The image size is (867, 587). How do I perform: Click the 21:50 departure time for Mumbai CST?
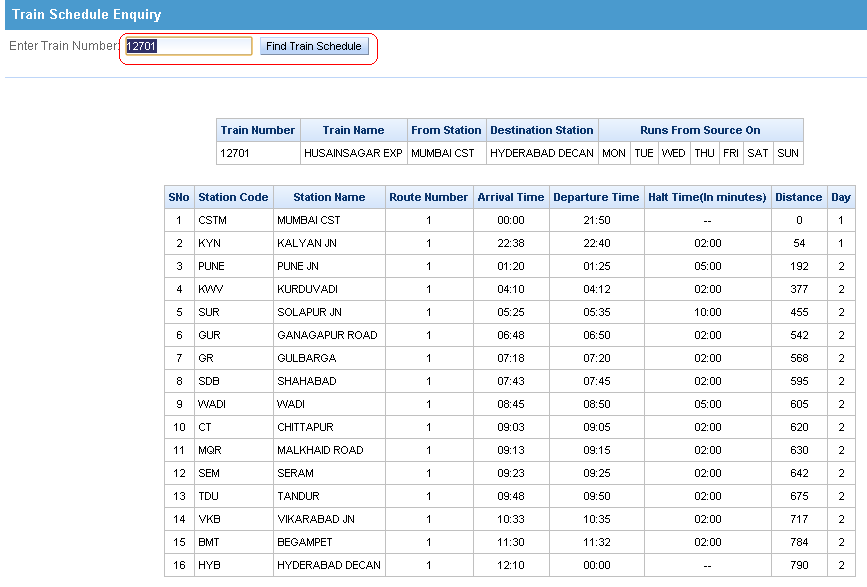[597, 220]
